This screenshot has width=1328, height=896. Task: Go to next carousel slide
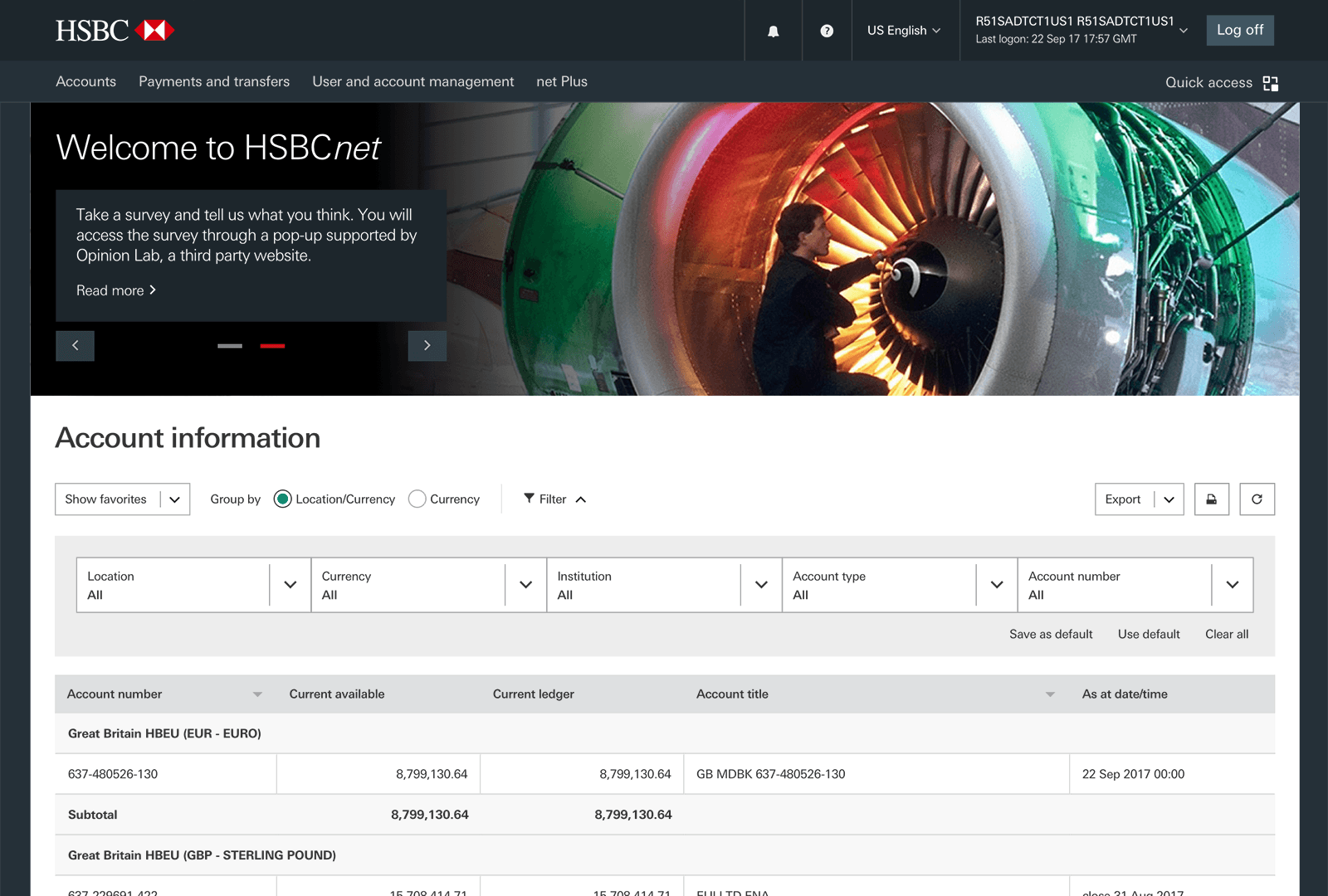427,346
